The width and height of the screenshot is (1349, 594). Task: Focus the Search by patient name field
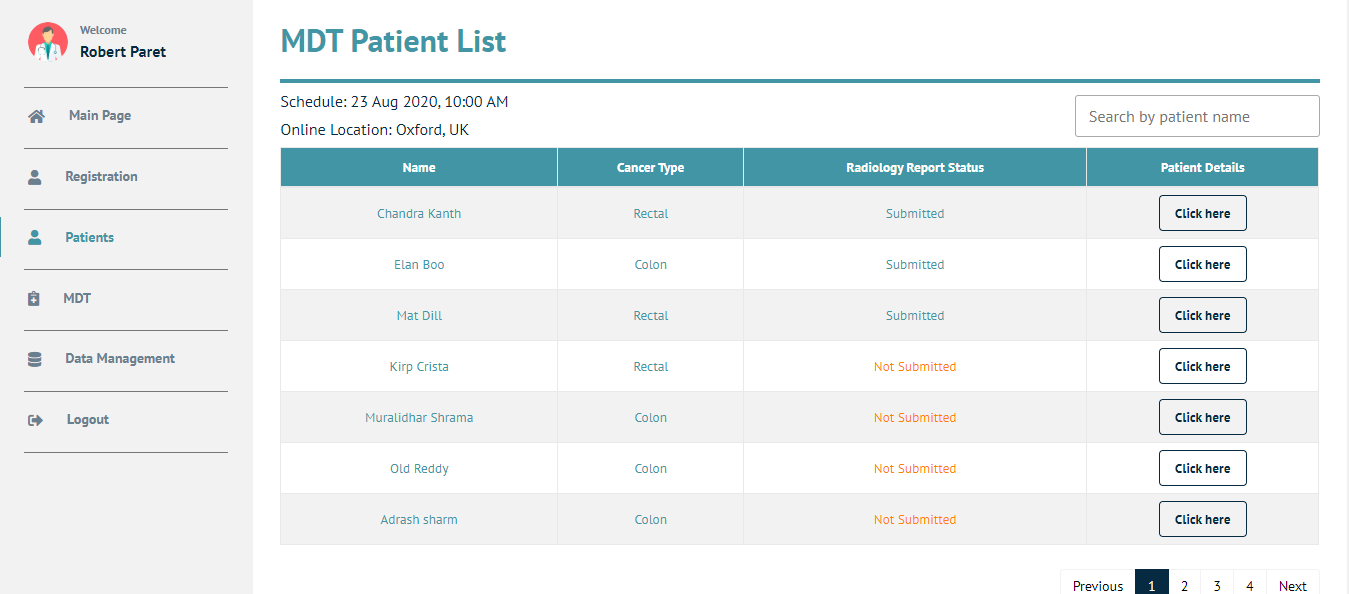tap(1196, 117)
